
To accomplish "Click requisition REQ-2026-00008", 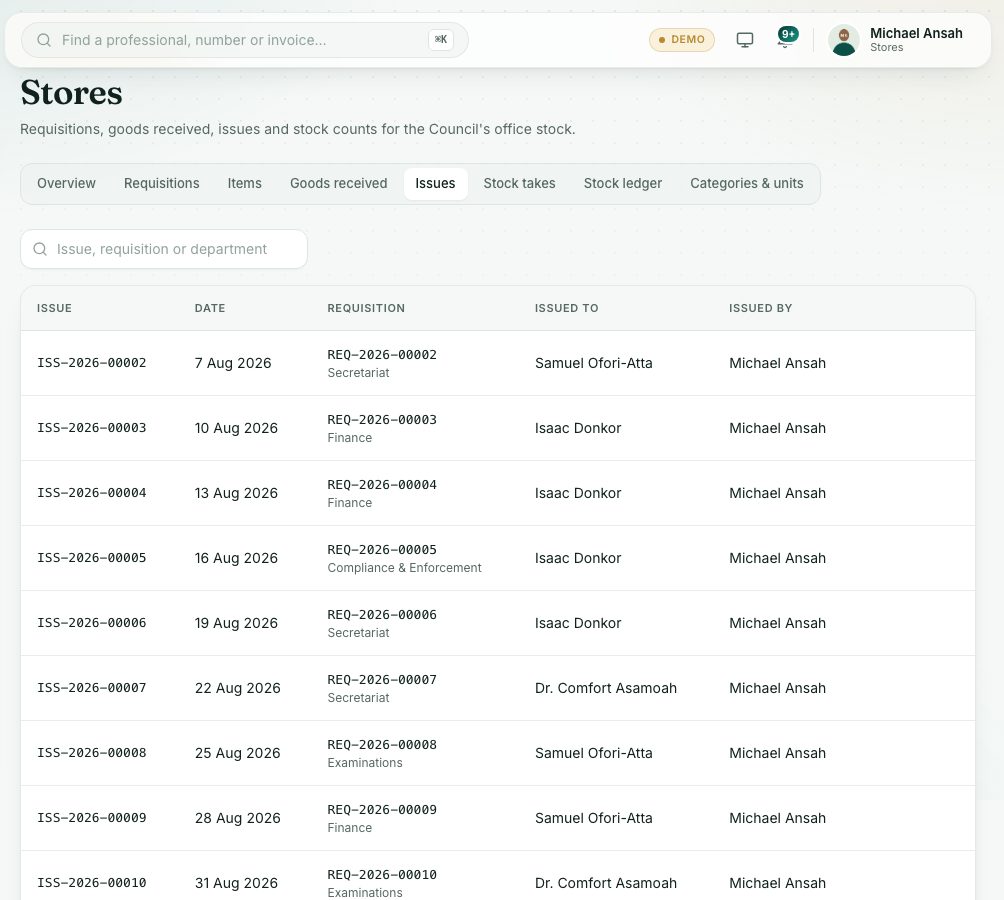I will 382,744.
